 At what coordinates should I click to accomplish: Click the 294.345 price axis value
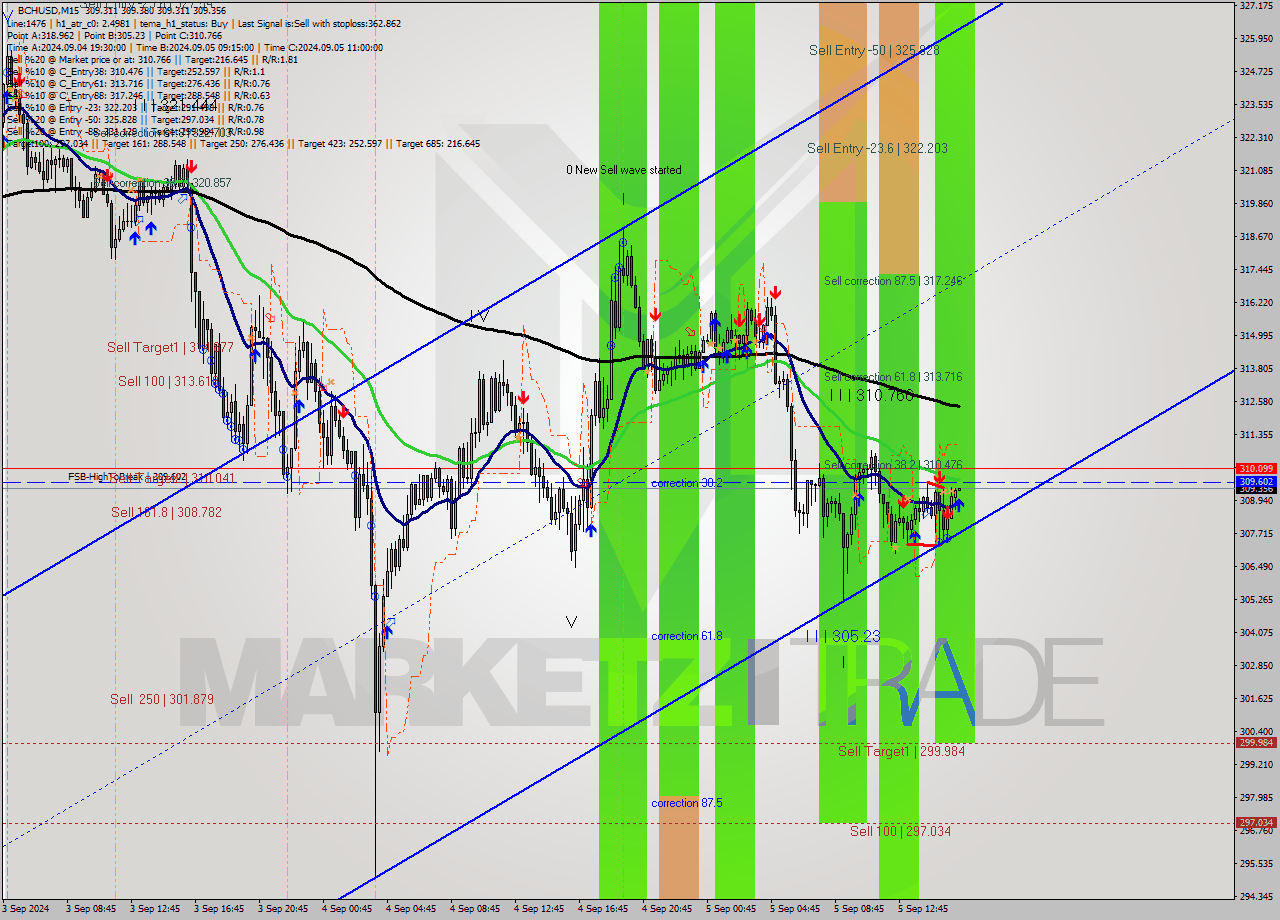1256,896
